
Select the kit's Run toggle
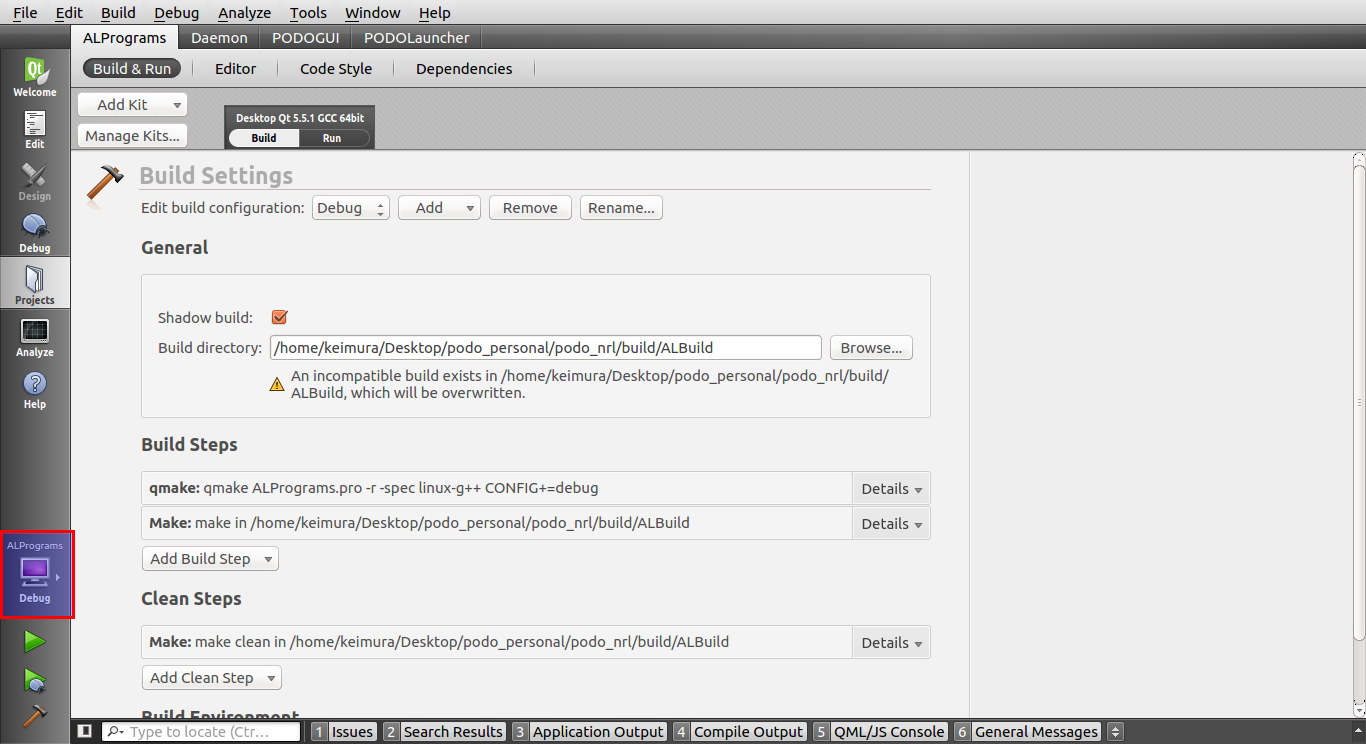point(334,138)
